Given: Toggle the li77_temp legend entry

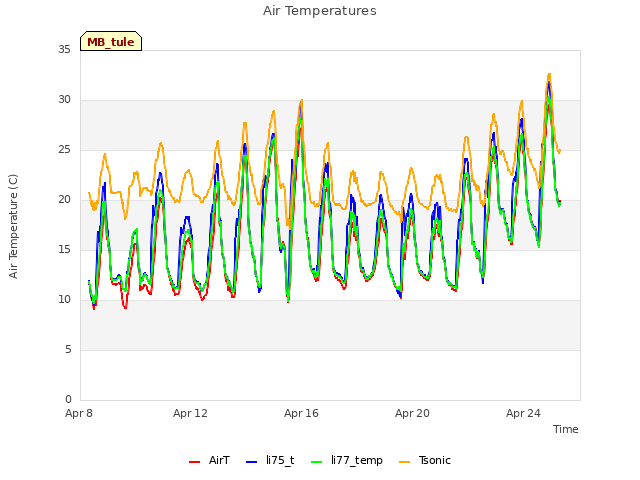Looking at the screenshot, I should pos(347,460).
